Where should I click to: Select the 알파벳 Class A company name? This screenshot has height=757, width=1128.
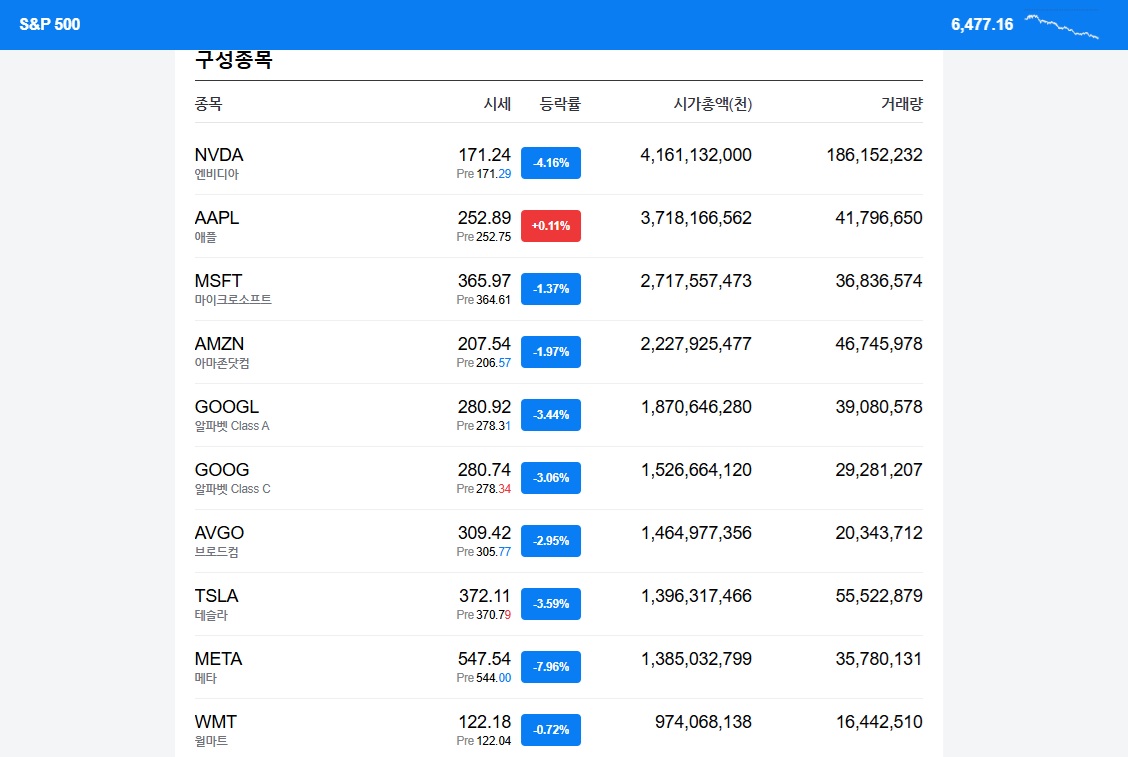point(232,426)
